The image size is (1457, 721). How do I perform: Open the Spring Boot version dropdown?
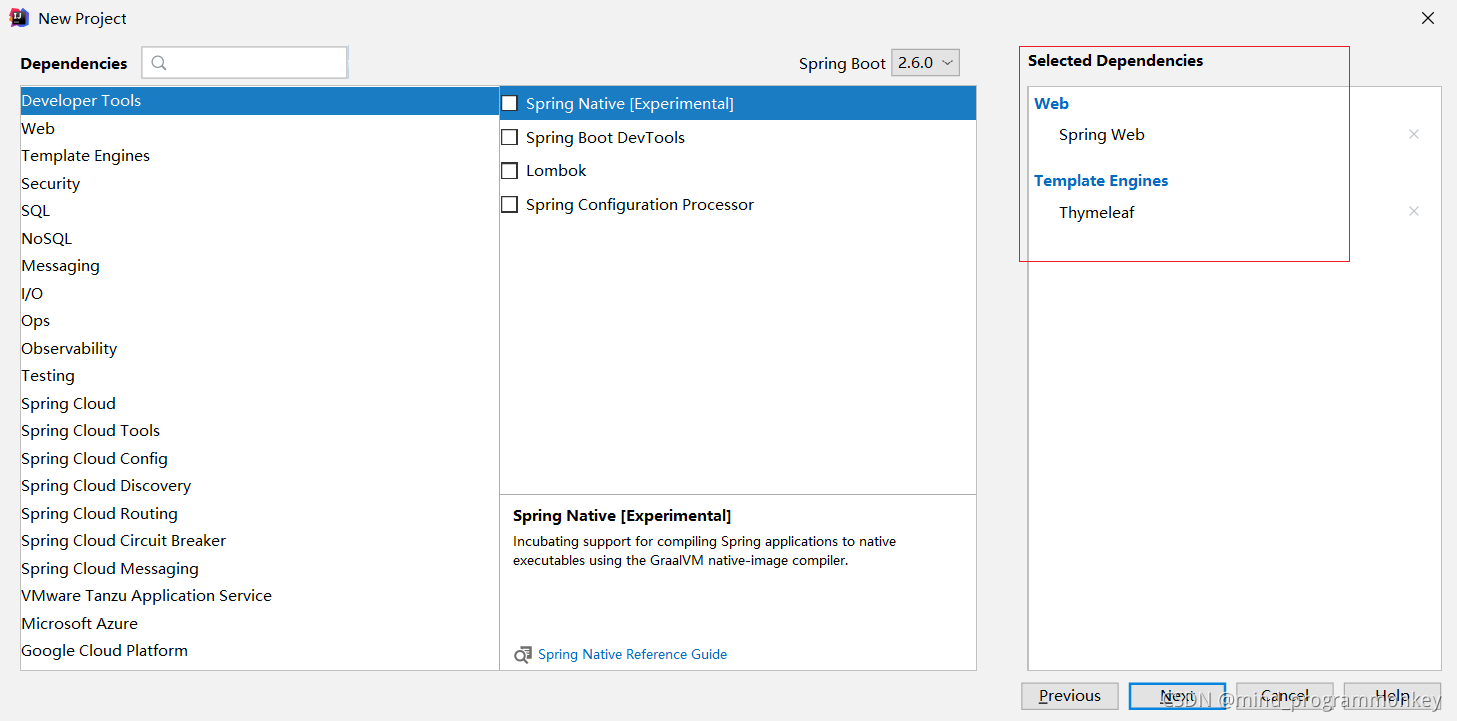tap(925, 62)
